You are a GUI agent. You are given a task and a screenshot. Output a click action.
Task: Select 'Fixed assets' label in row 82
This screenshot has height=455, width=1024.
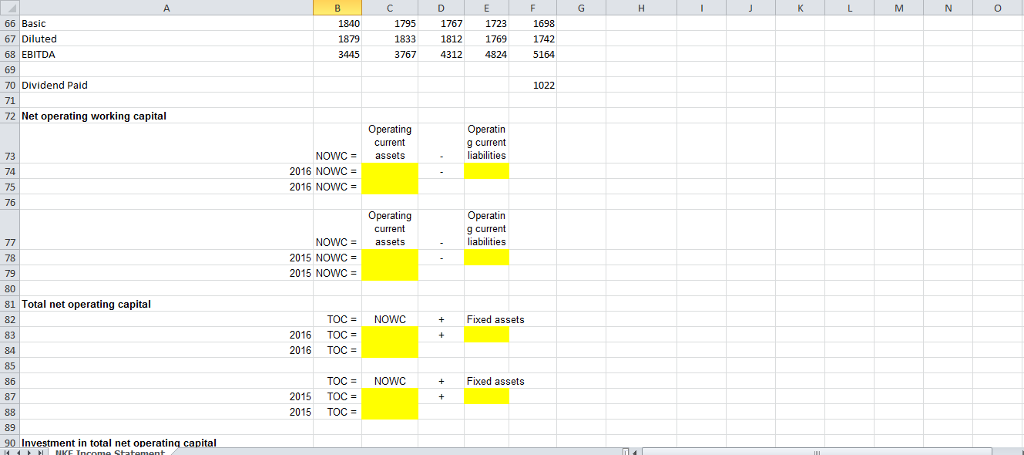[x=496, y=320]
